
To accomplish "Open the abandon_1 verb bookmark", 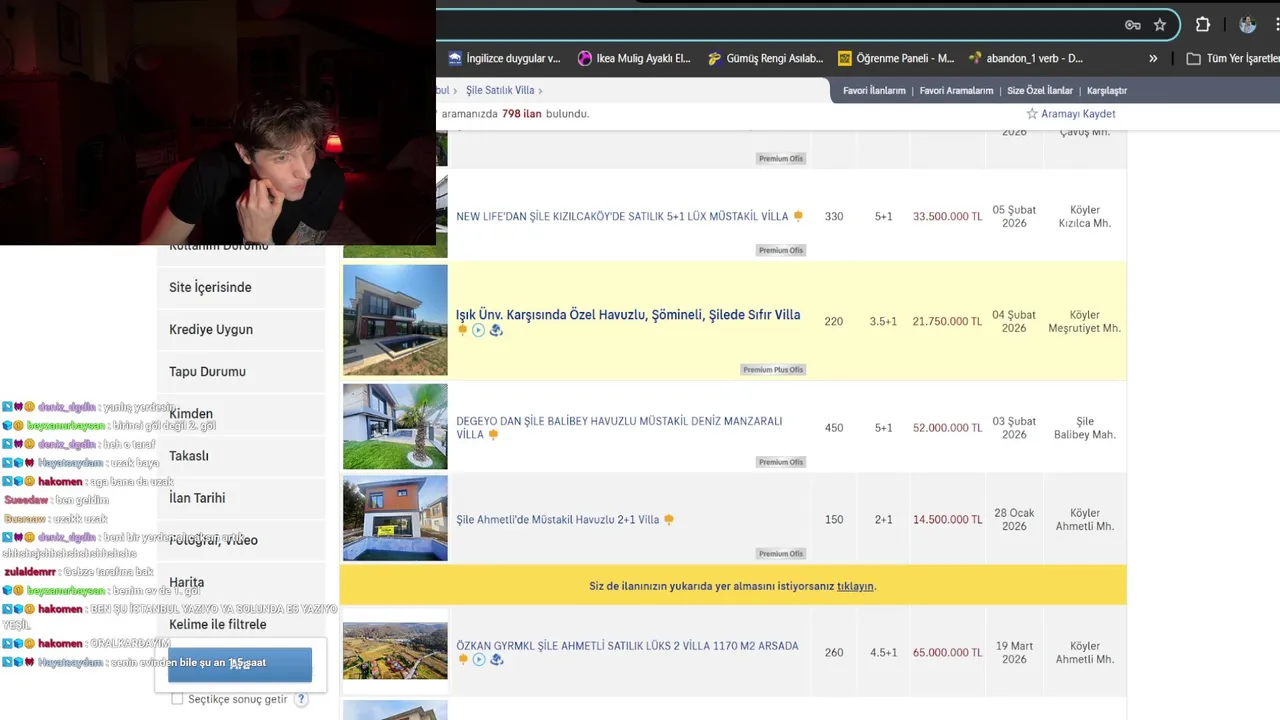I will point(1026,58).
